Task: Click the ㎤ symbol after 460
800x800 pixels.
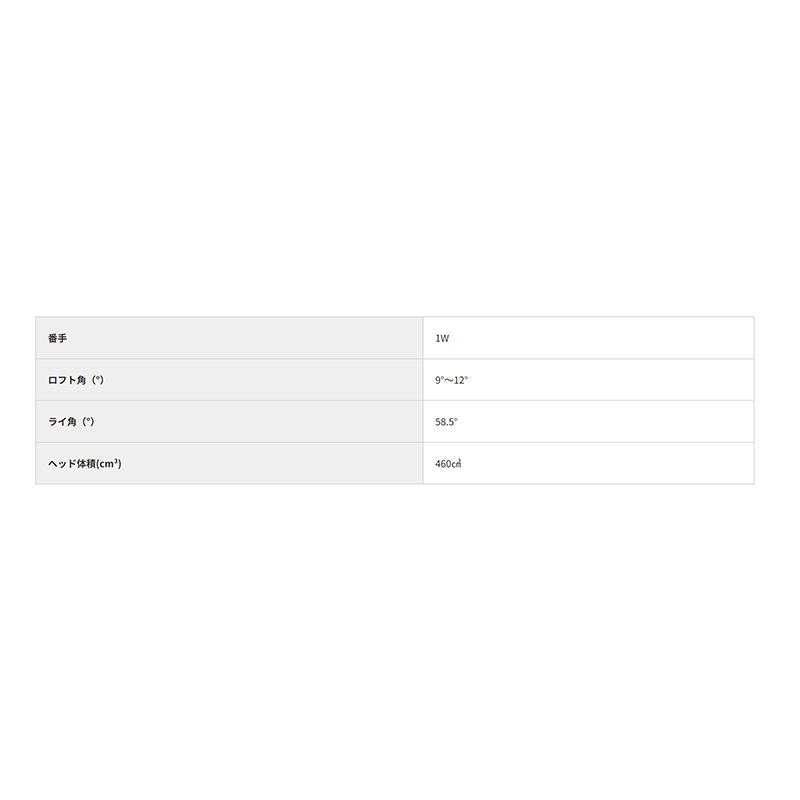Action: pyautogui.click(x=459, y=465)
